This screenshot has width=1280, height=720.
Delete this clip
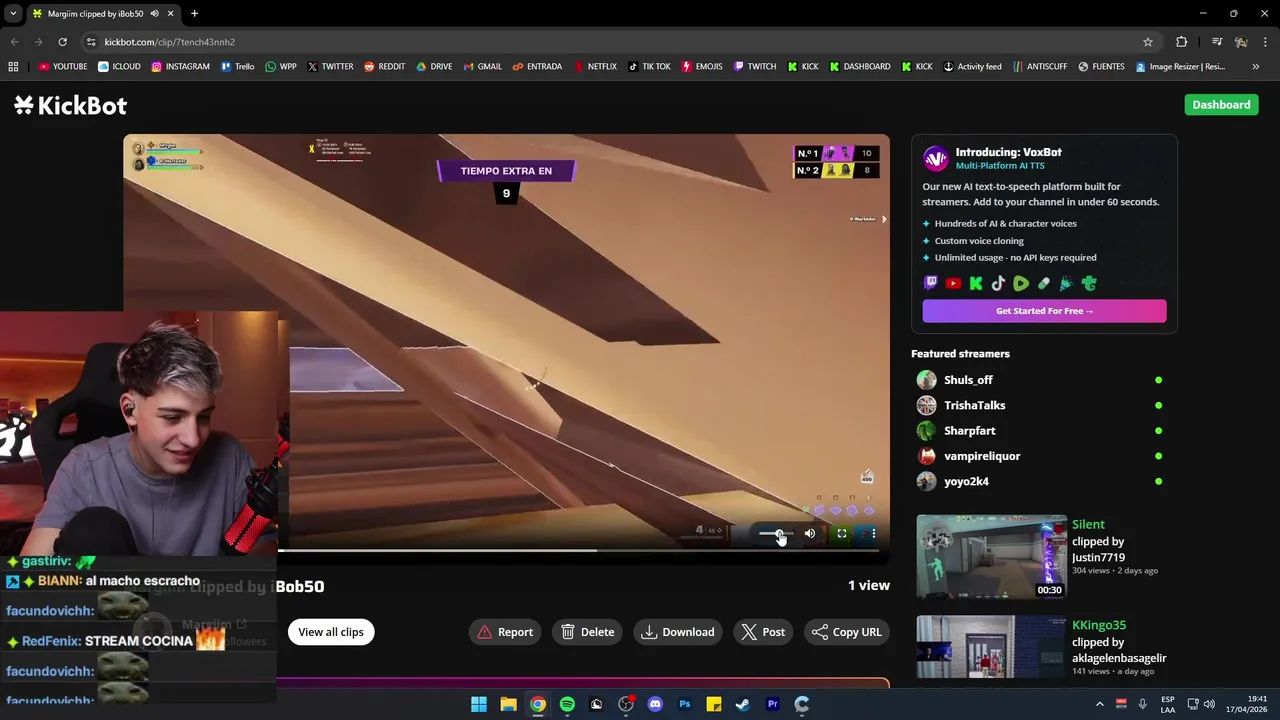click(x=588, y=632)
